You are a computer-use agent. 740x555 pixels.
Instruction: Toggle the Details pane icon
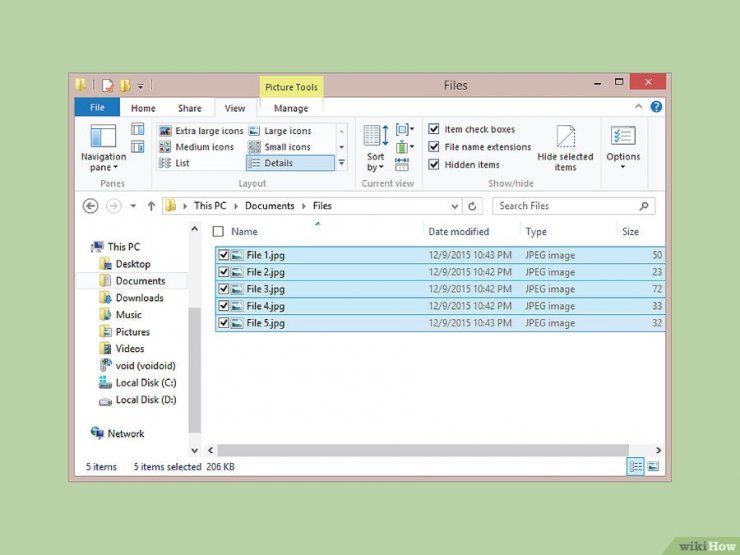coord(137,147)
